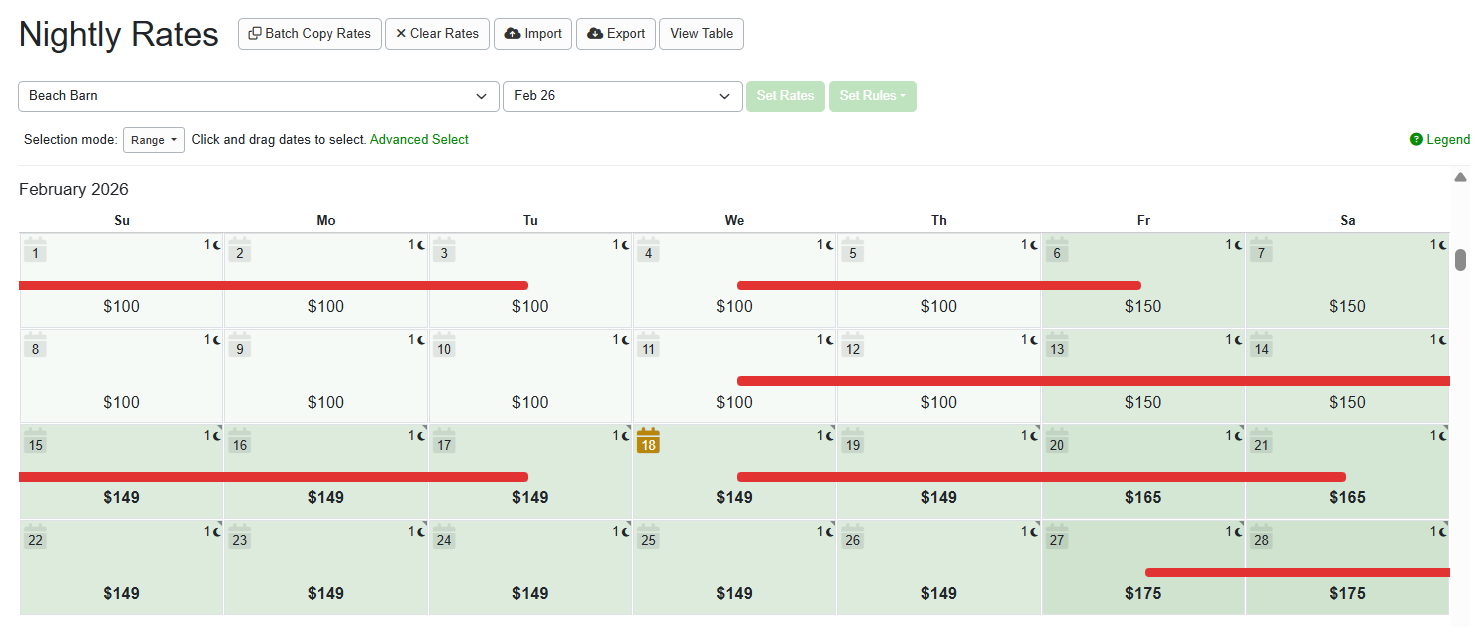Image resolution: width=1480 pixels, height=627 pixels.
Task: Click the calendar icon on February 28
Action: (x=1260, y=538)
